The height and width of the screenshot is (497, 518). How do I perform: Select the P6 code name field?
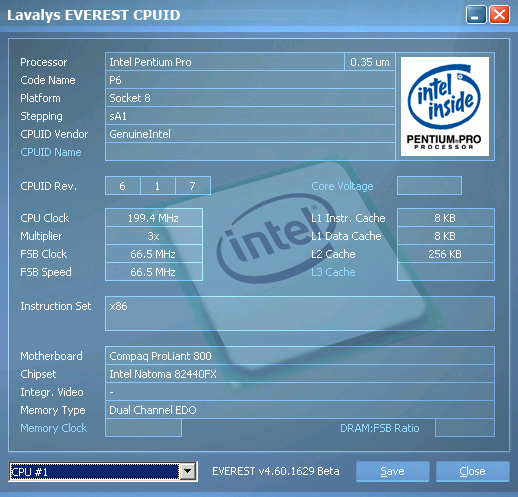pos(250,80)
